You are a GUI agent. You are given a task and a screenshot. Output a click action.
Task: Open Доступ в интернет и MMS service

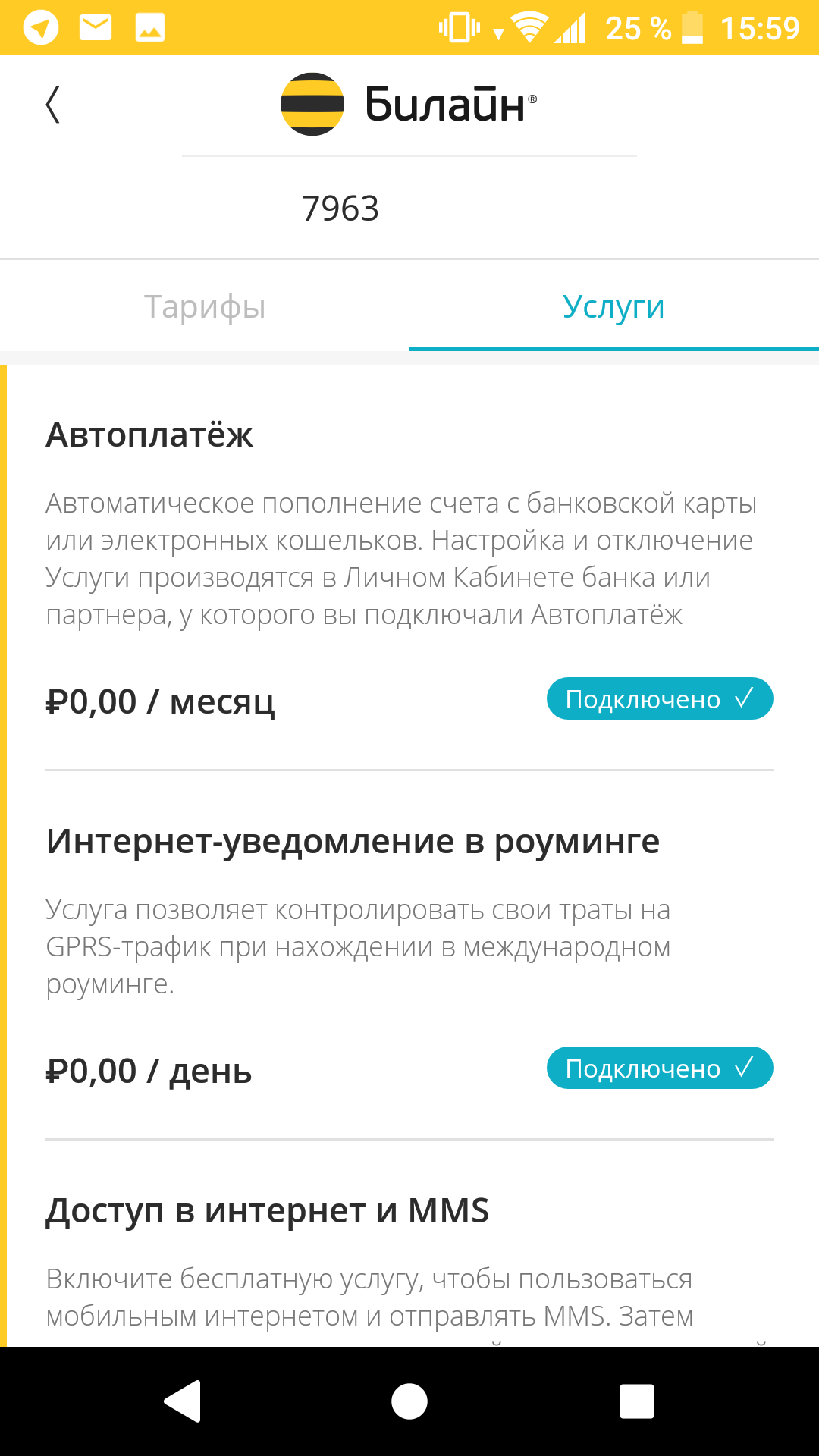[267, 1211]
